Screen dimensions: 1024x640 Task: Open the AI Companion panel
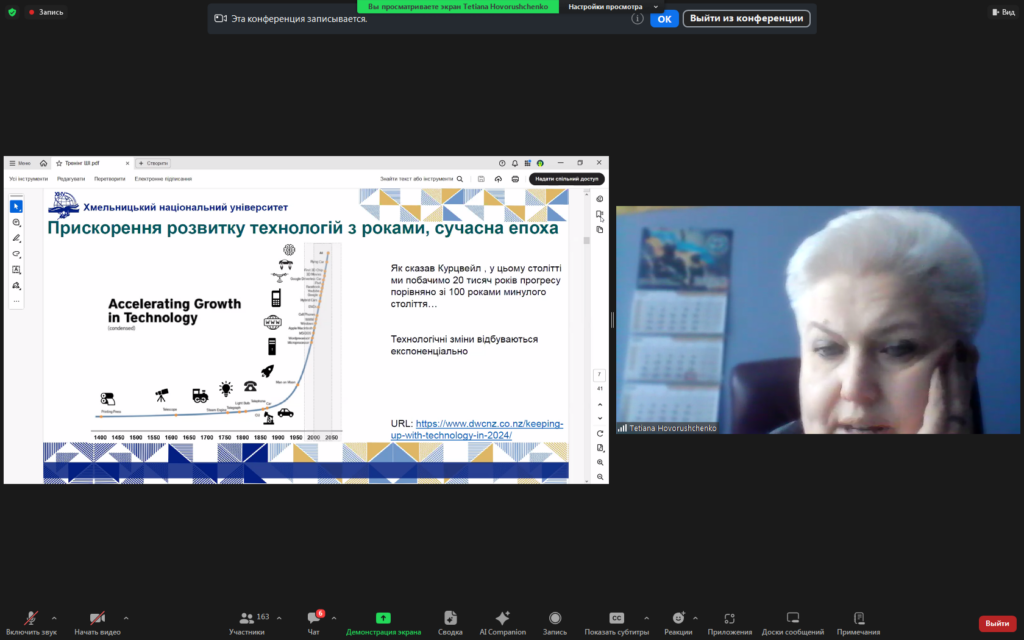[502, 622]
